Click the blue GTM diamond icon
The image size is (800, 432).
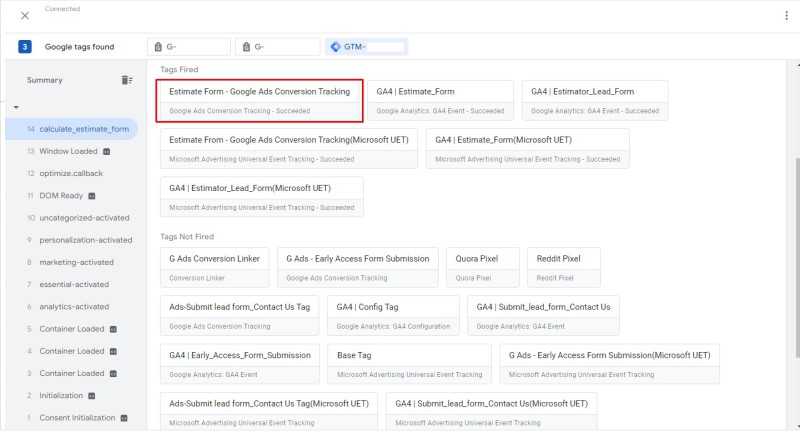335,47
